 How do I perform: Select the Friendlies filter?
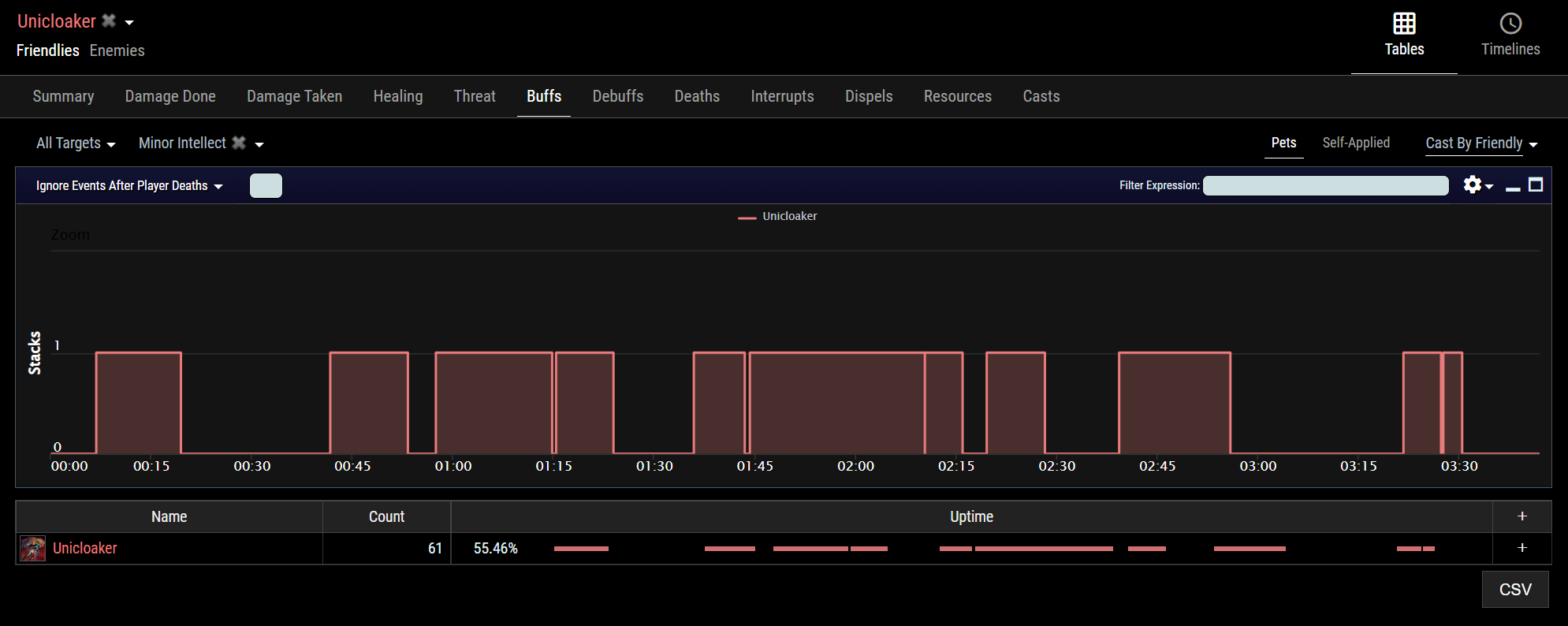(48, 50)
